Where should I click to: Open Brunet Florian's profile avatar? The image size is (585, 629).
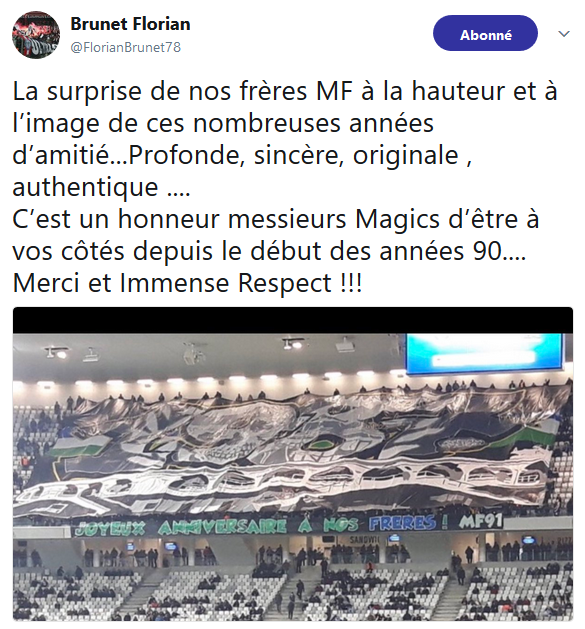(x=36, y=35)
